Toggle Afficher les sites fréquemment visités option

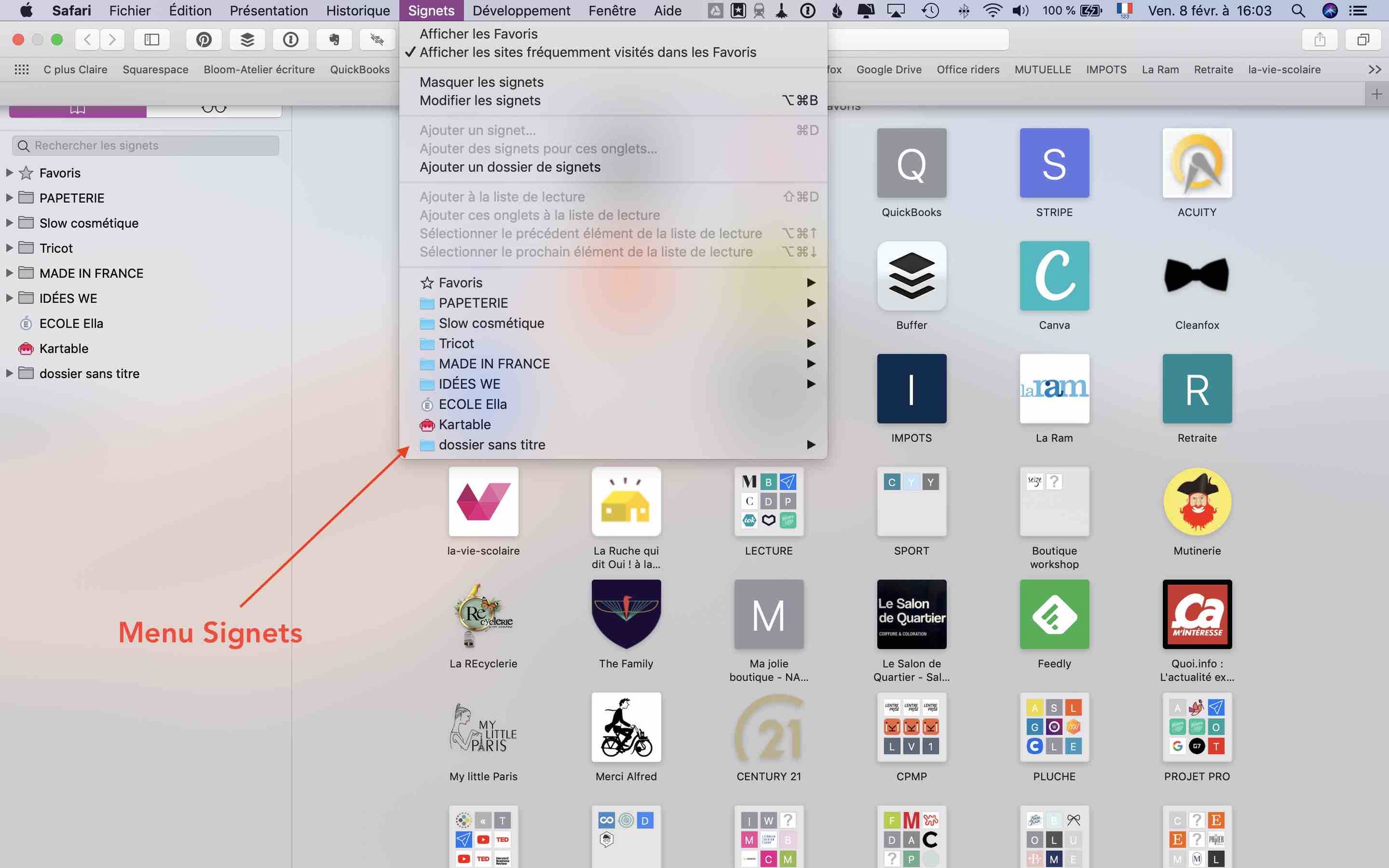point(613,52)
